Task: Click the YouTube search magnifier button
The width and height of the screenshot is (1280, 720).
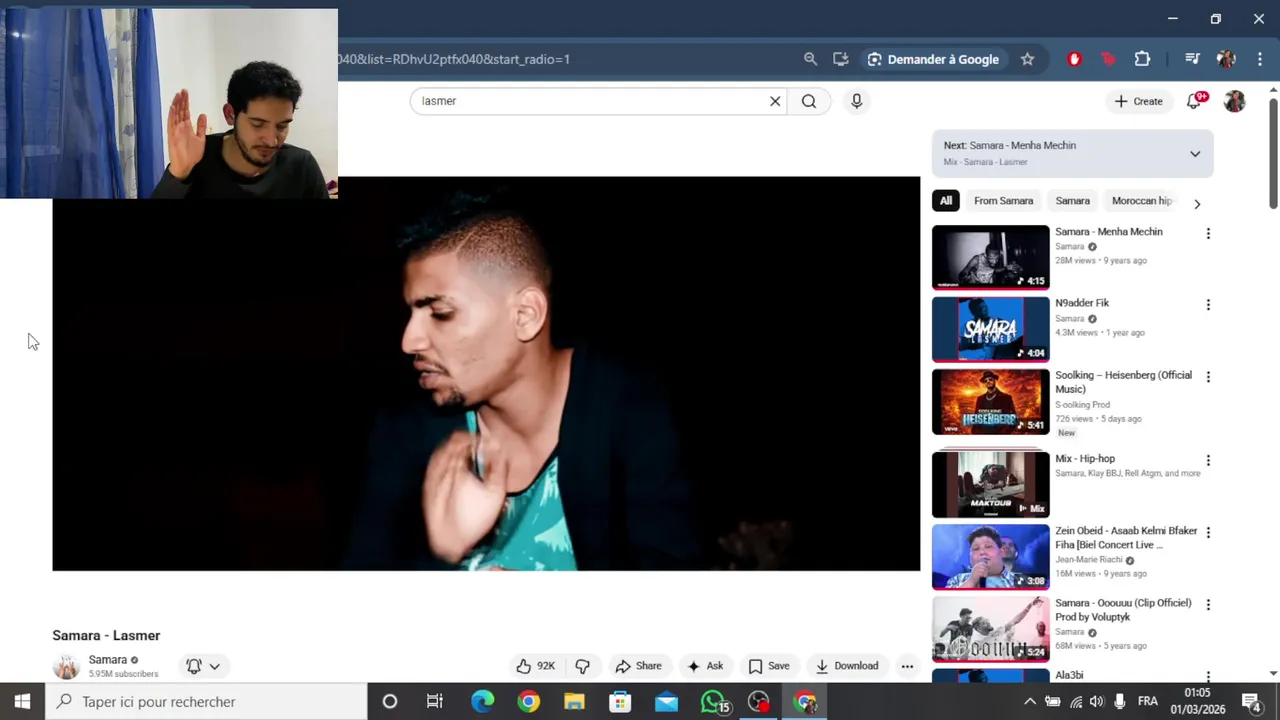Action: 809,101
